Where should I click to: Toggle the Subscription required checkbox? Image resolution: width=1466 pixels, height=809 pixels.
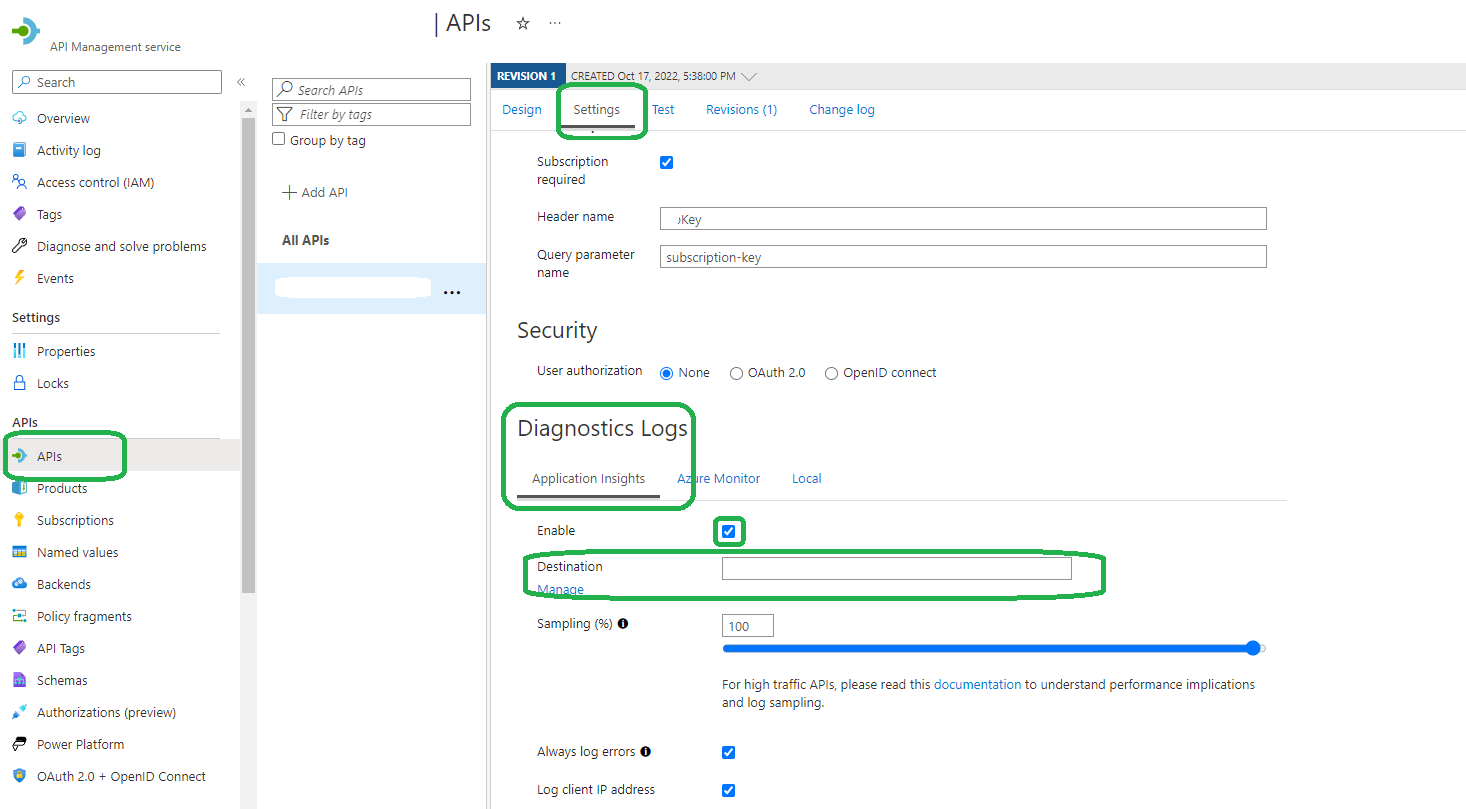(x=667, y=162)
